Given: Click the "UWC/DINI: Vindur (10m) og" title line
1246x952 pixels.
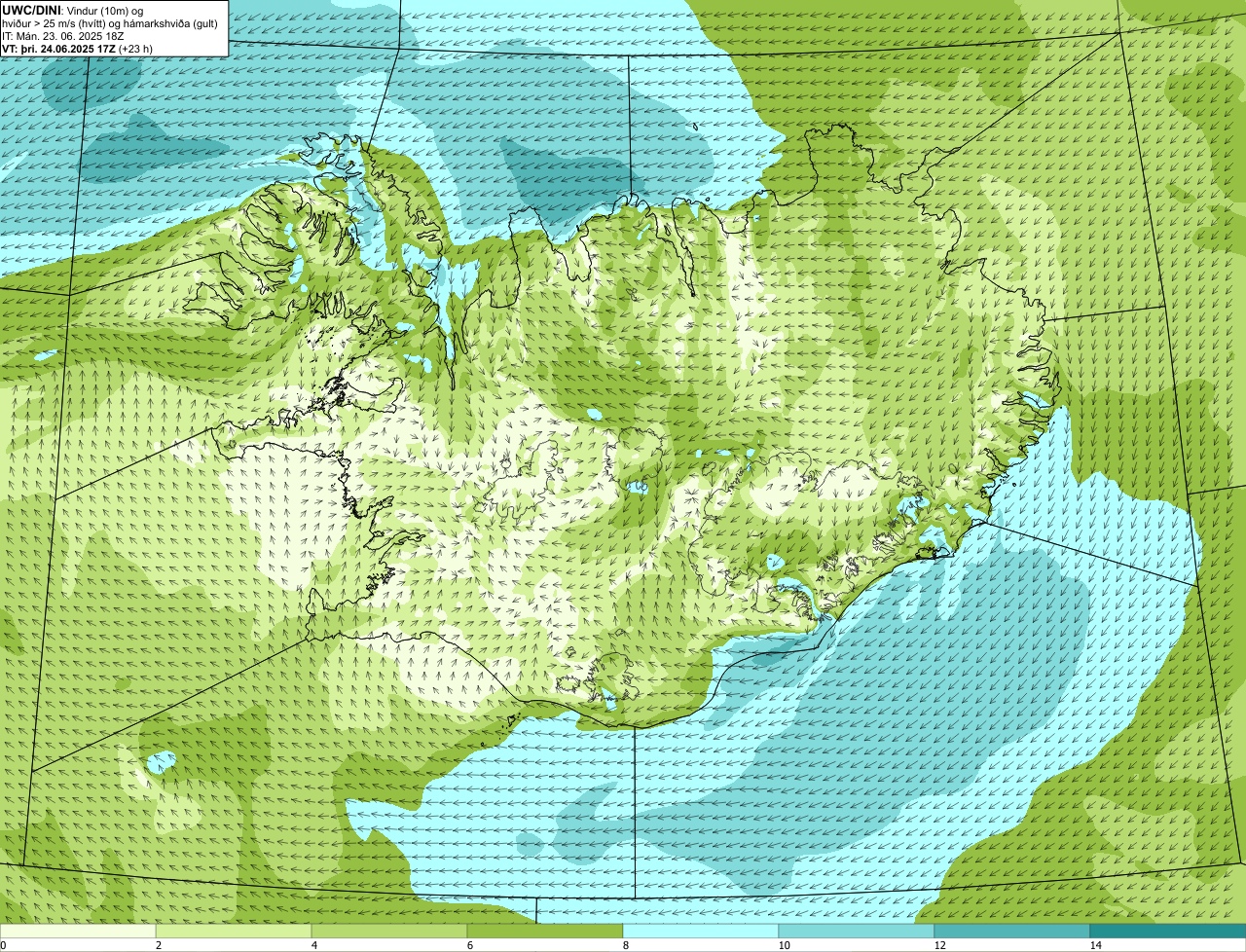Looking at the screenshot, I should coord(73,10).
